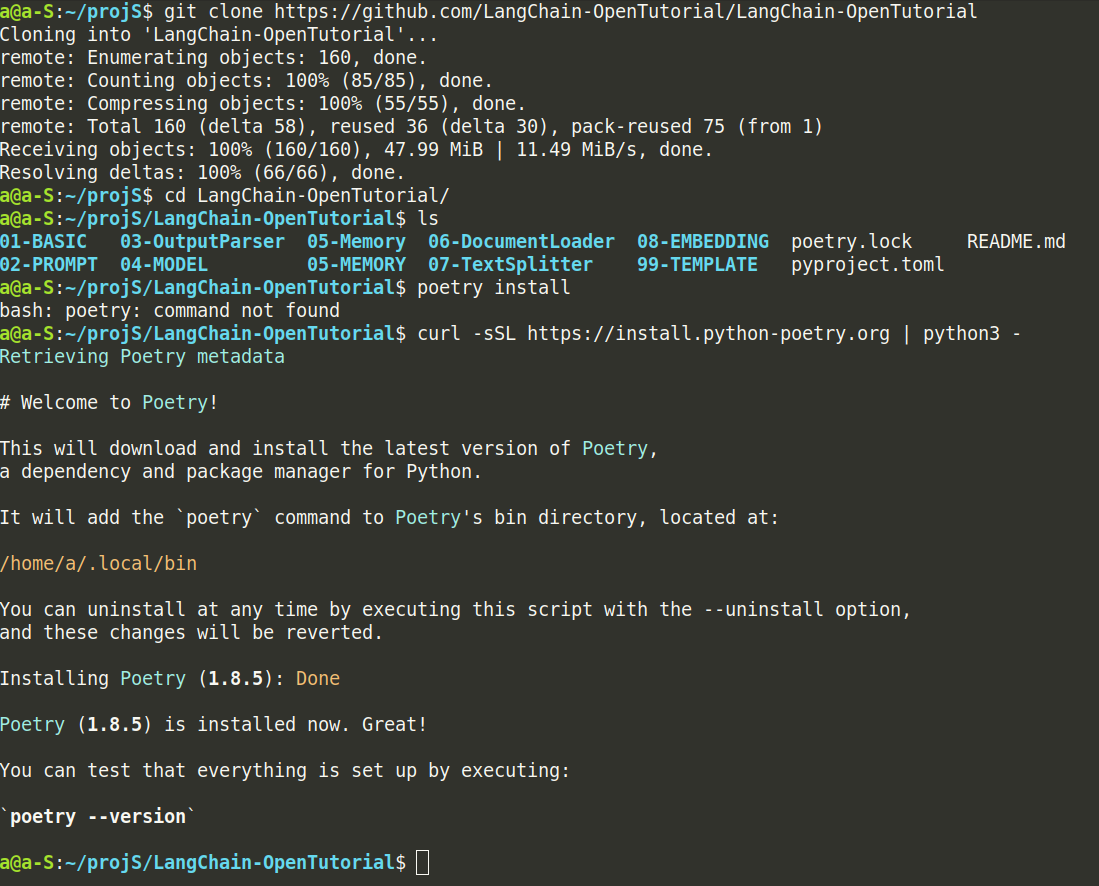
Task: Click the 'Enumerating objects: 160' line
Action: [213, 58]
